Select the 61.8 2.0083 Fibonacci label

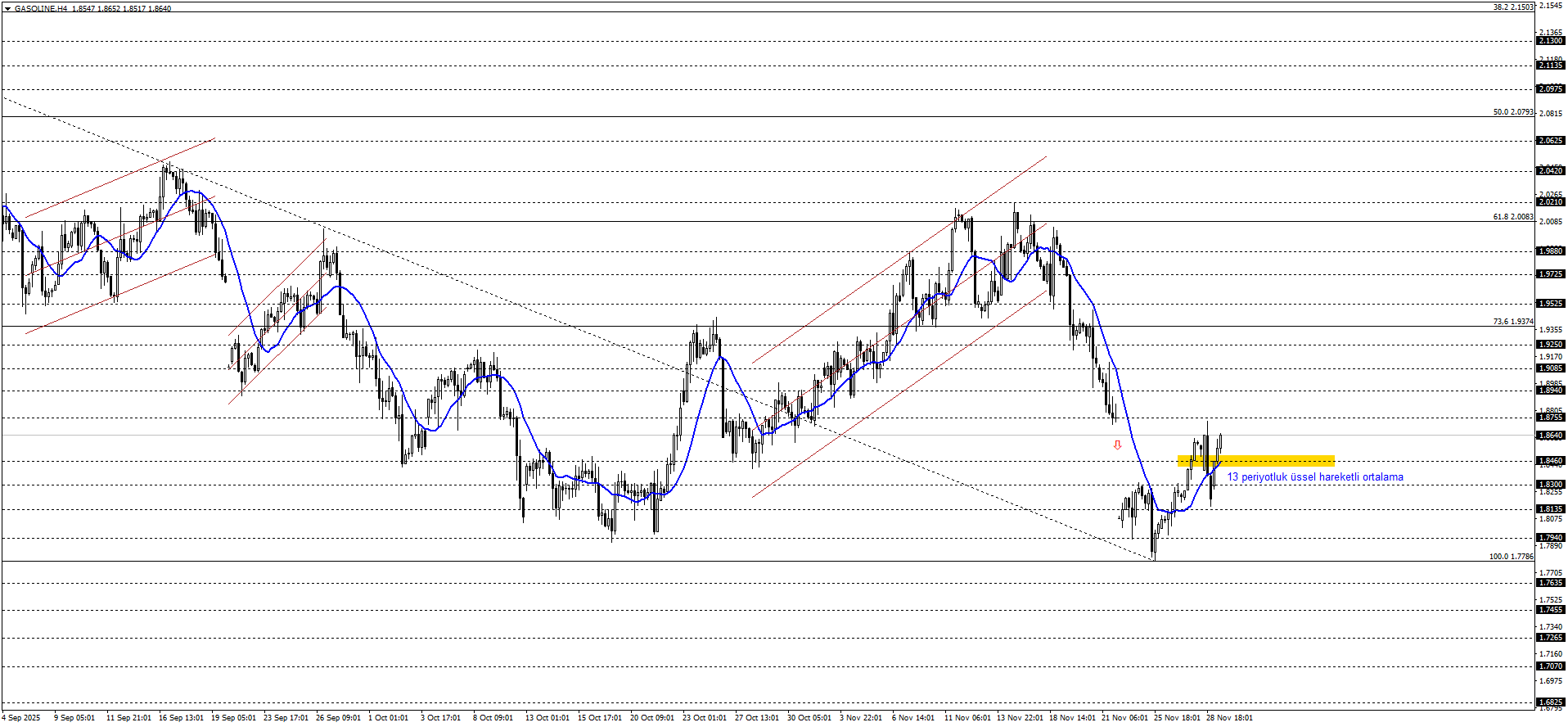(1513, 217)
